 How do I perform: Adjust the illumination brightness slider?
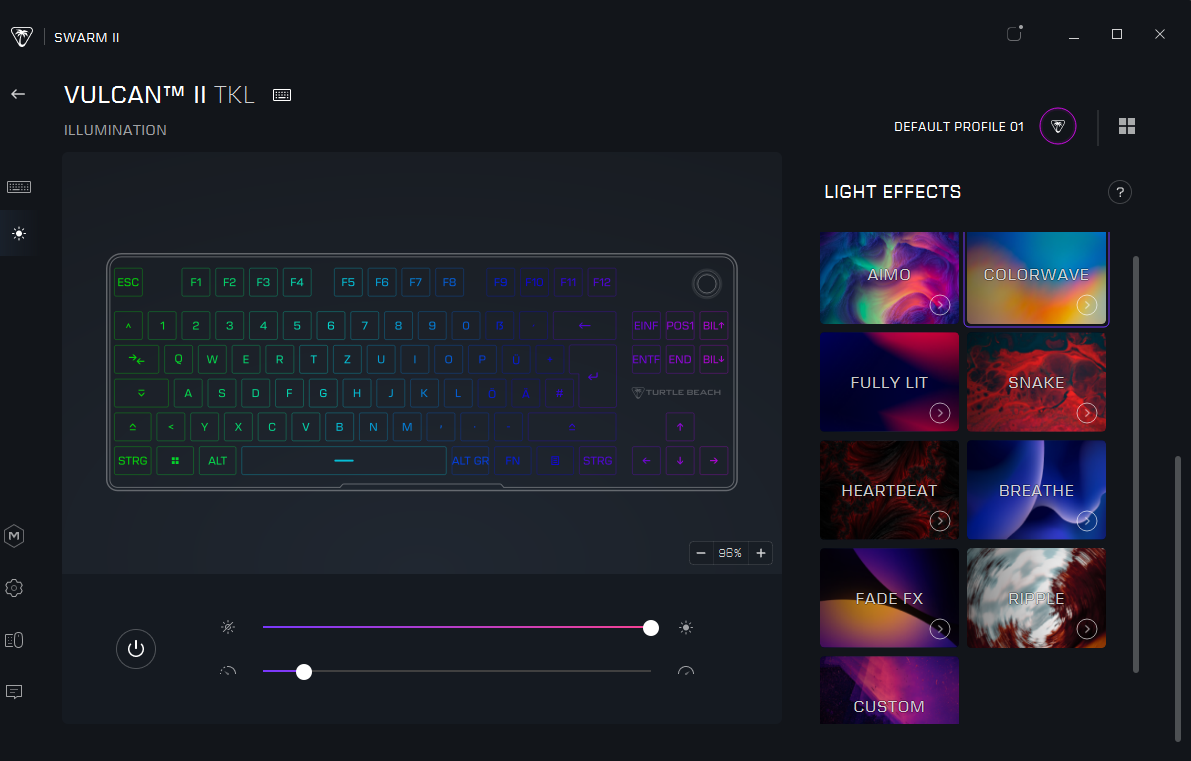pos(650,628)
